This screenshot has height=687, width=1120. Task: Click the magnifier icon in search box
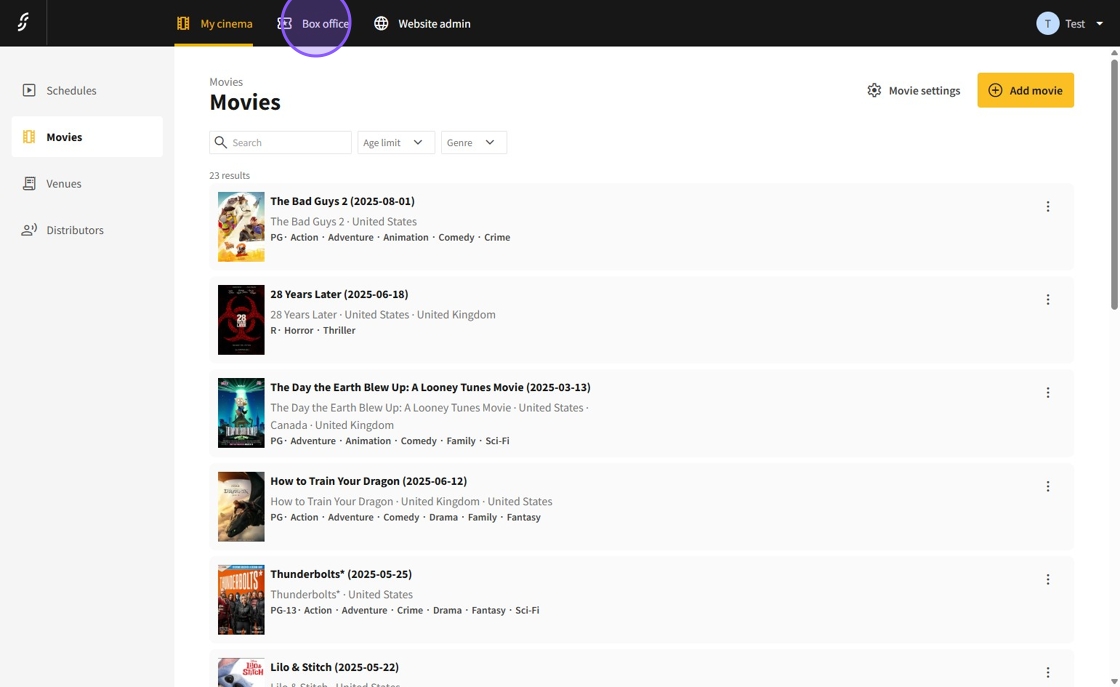point(221,143)
